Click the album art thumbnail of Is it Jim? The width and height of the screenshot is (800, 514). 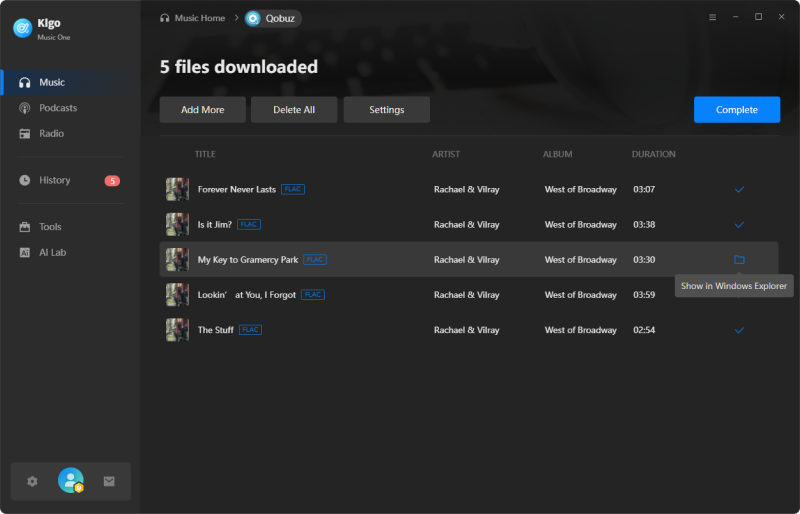point(177,225)
